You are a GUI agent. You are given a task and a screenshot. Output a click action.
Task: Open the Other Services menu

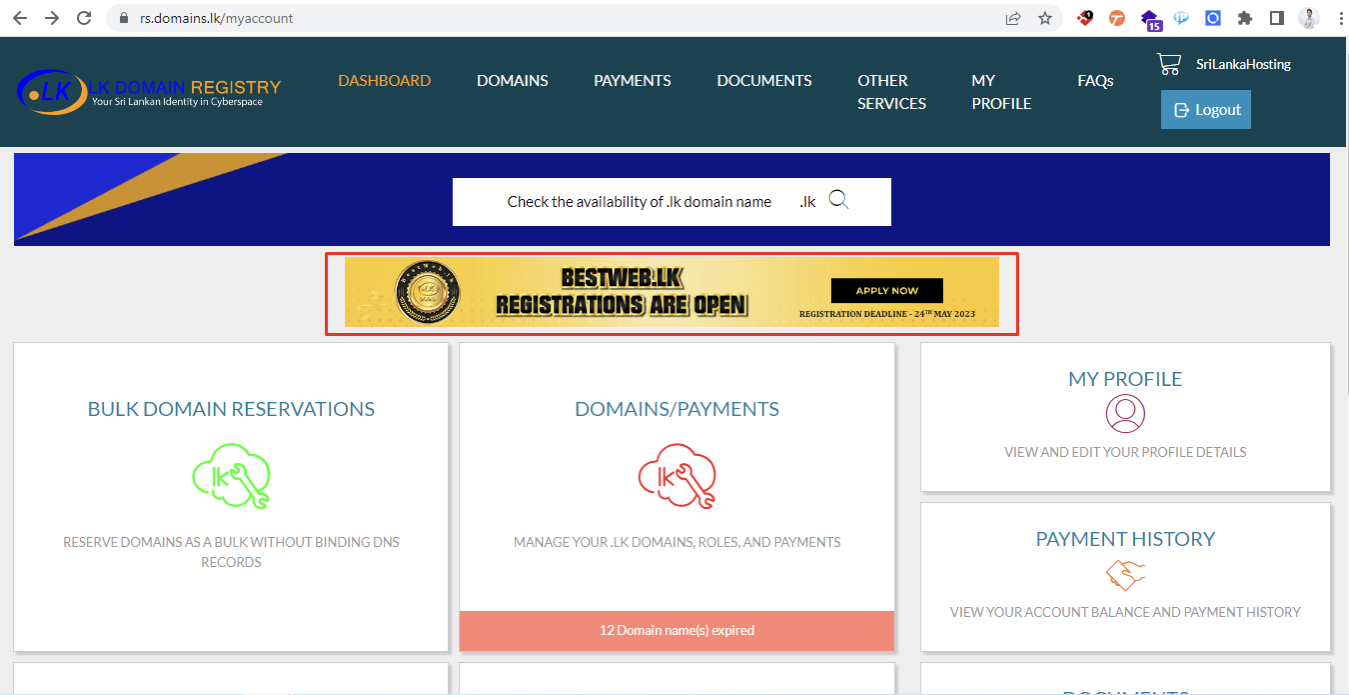coord(891,92)
